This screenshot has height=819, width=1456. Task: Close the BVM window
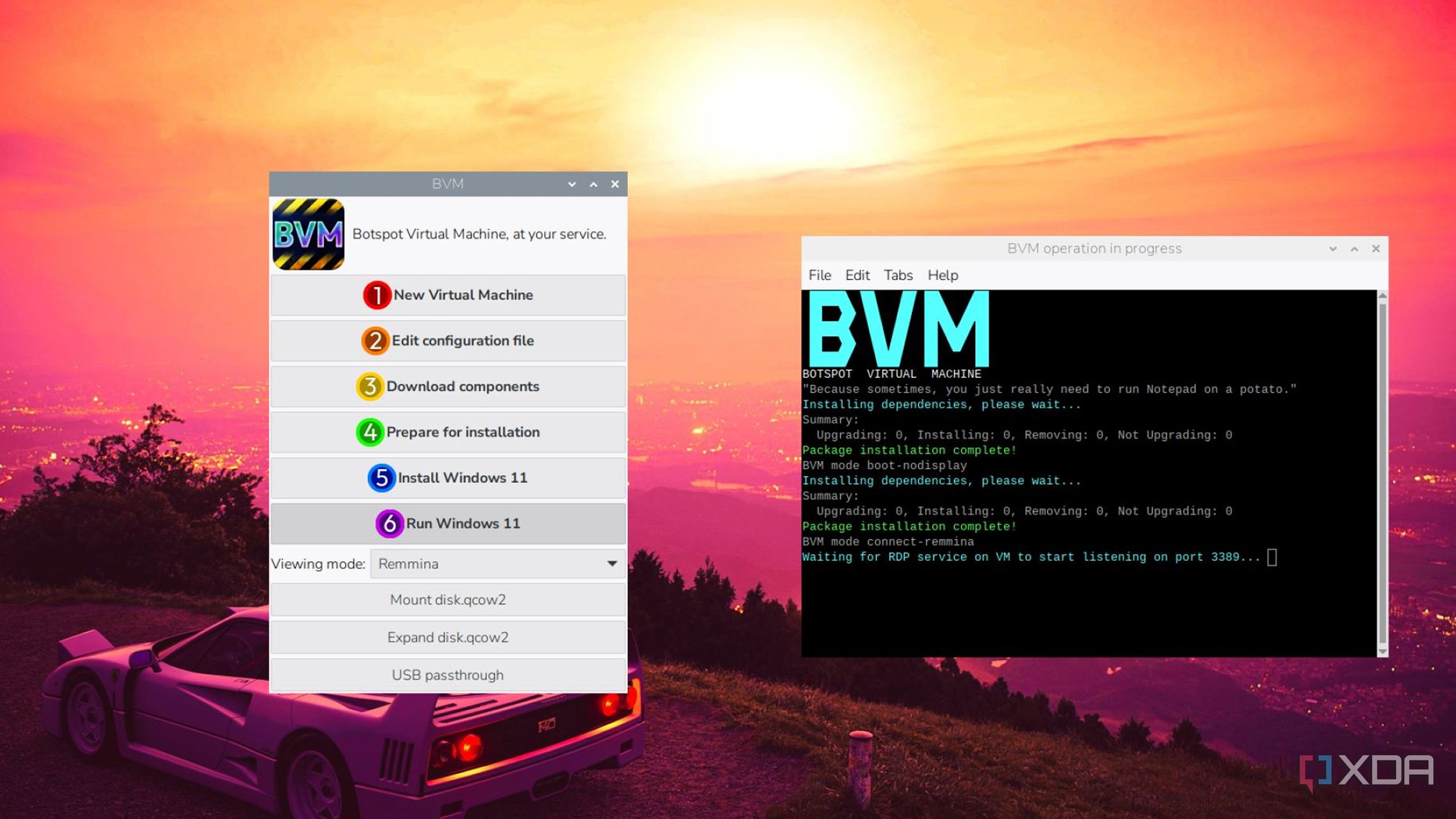pos(615,184)
